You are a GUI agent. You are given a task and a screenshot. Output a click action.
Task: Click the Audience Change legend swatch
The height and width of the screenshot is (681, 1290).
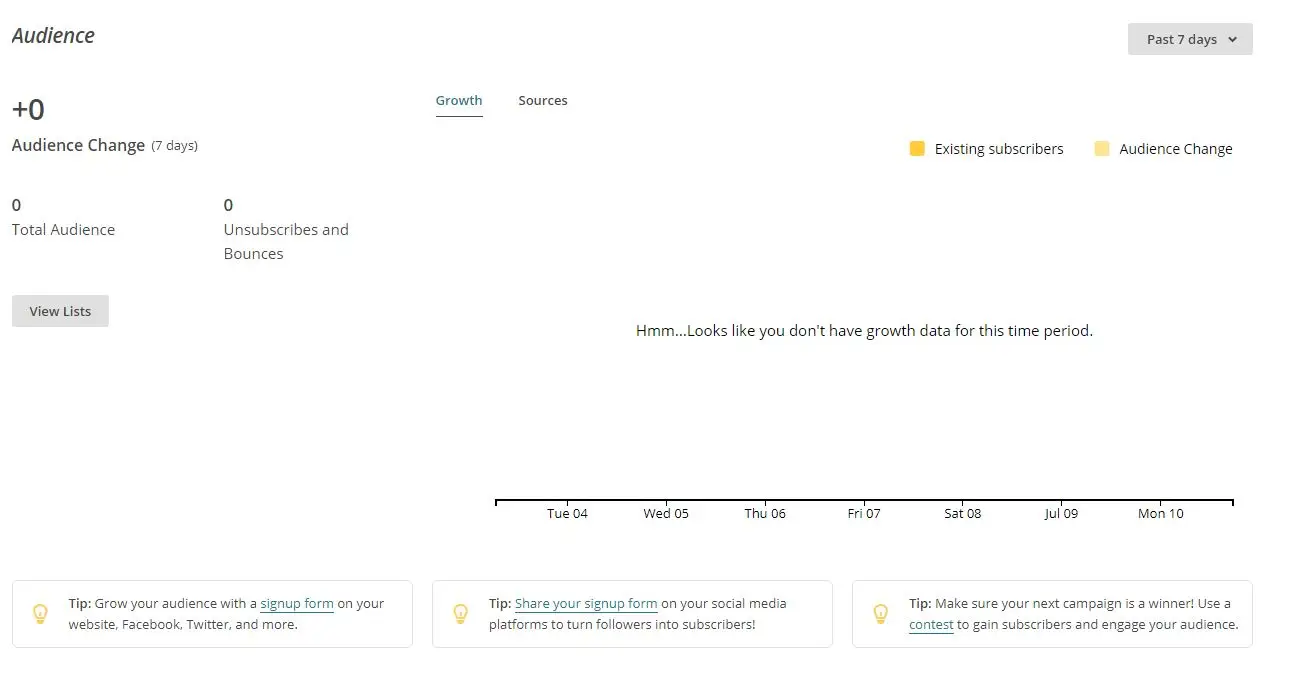click(1102, 149)
